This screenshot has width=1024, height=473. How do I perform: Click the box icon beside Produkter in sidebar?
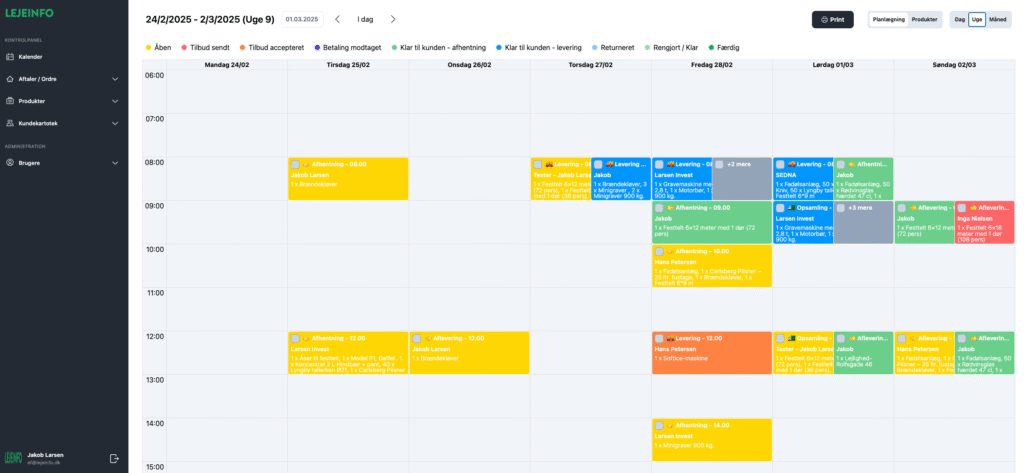[x=10, y=101]
